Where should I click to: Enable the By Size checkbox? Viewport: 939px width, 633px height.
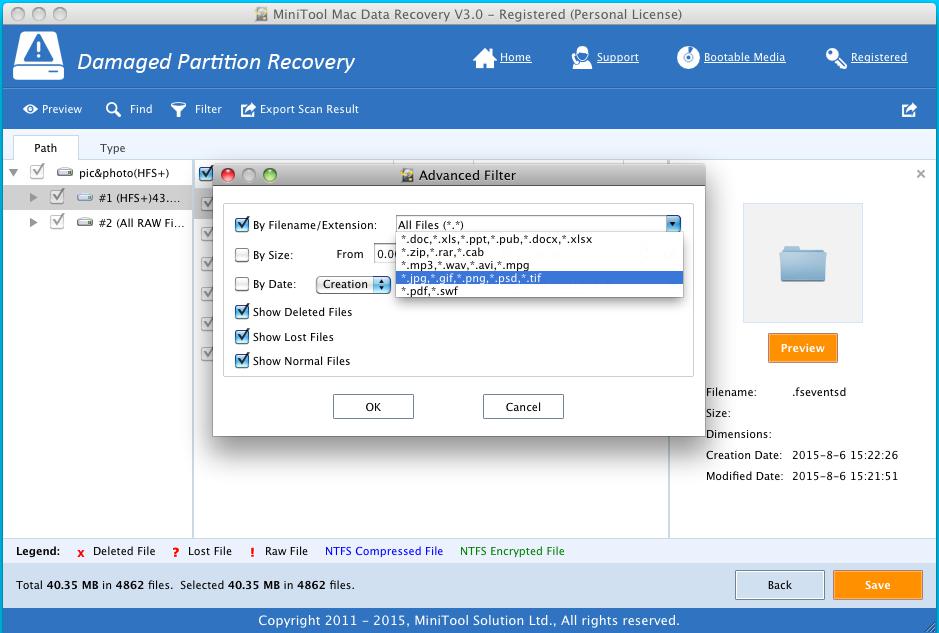tap(242, 255)
